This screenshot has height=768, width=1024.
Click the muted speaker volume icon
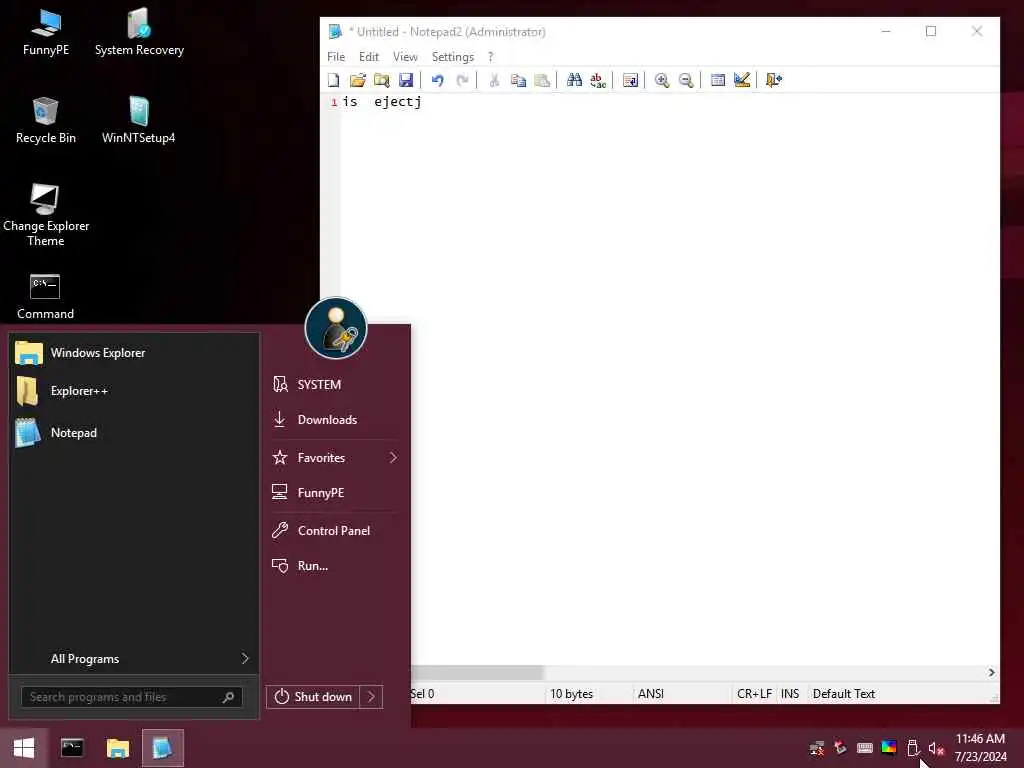[936, 749]
